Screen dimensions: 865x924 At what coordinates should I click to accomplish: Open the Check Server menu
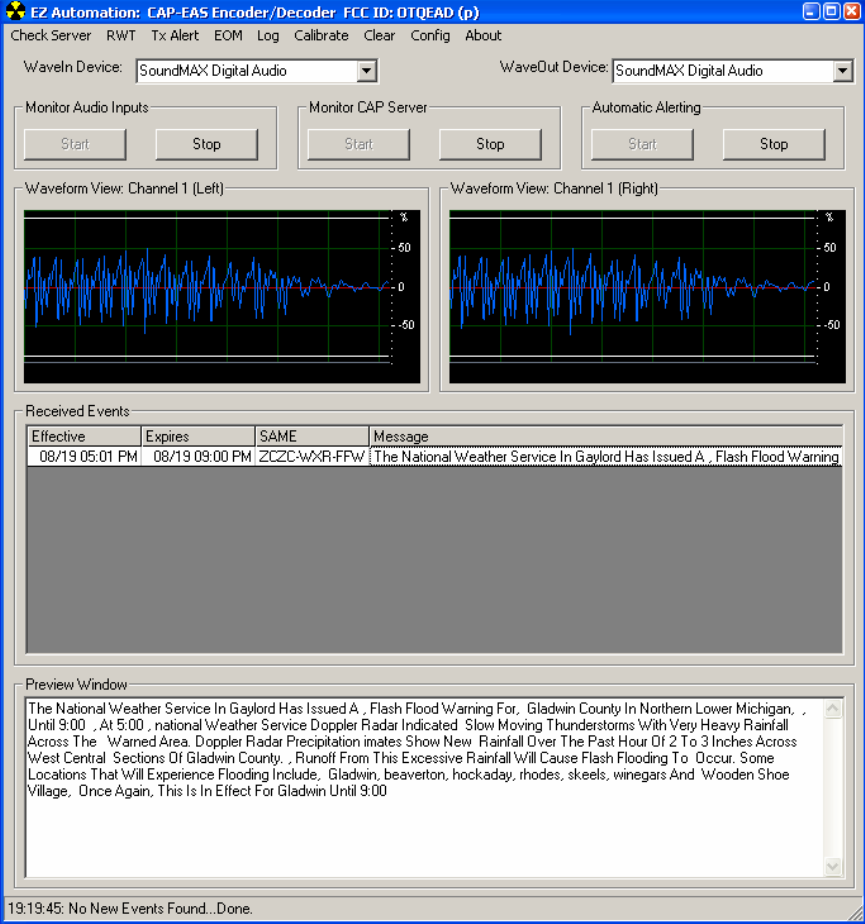click(x=51, y=35)
